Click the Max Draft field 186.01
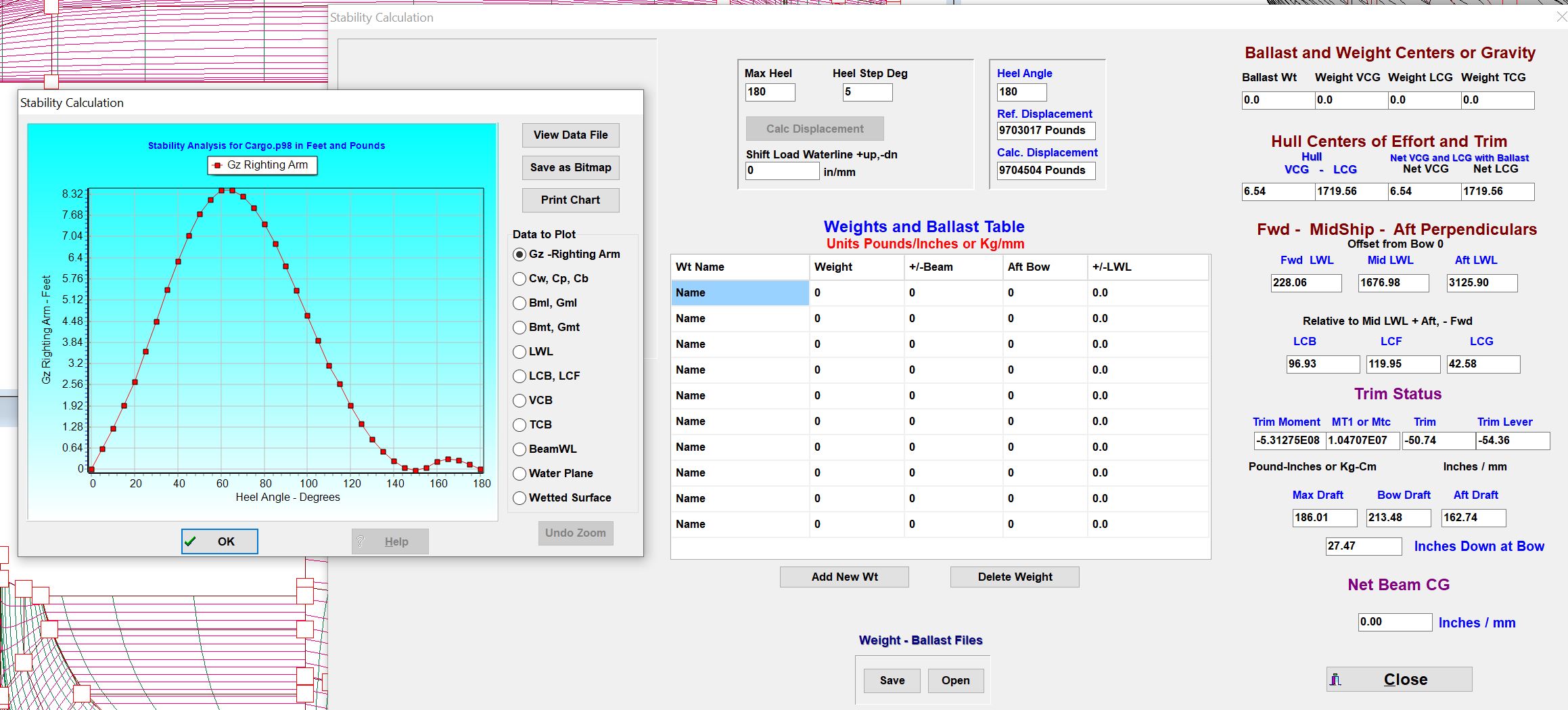This screenshot has height=710, width=1568. point(1324,518)
